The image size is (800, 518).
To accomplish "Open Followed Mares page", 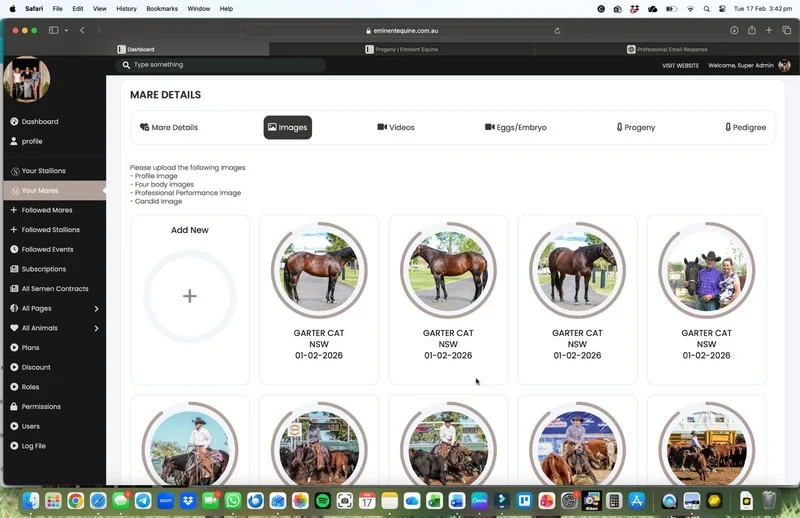I will pyautogui.click(x=47, y=210).
